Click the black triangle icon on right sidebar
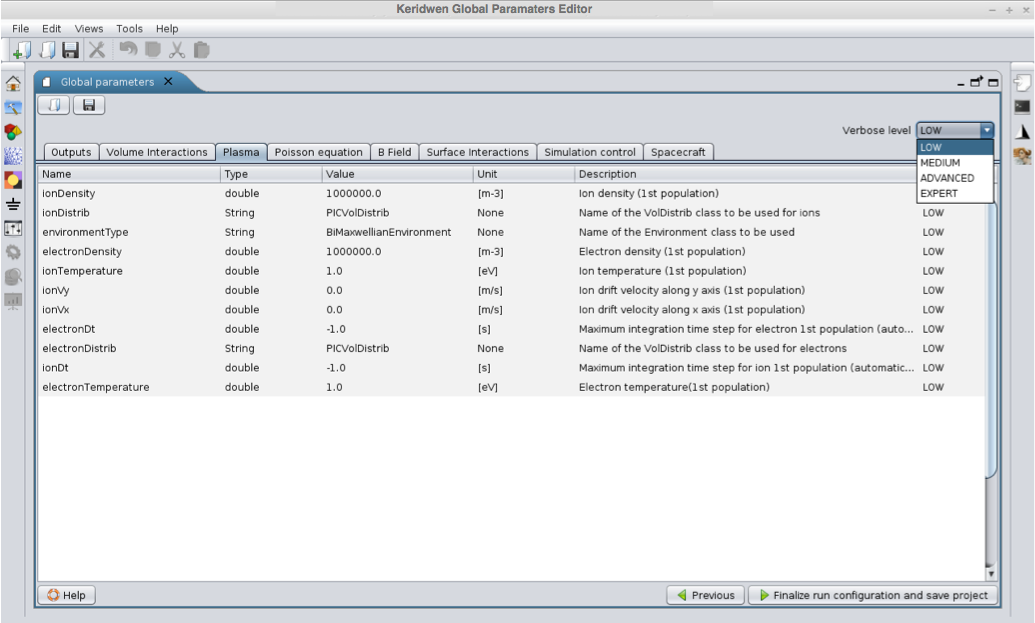Viewport: 1035px width, 623px height. [1022, 132]
